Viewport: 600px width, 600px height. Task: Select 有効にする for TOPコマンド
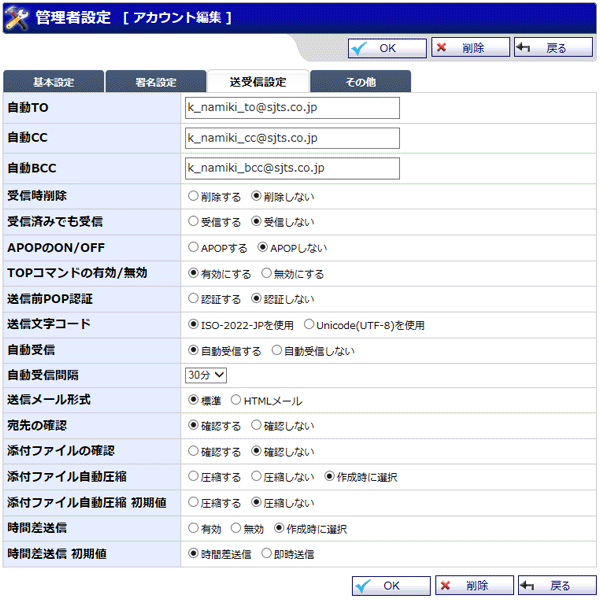pos(193,273)
